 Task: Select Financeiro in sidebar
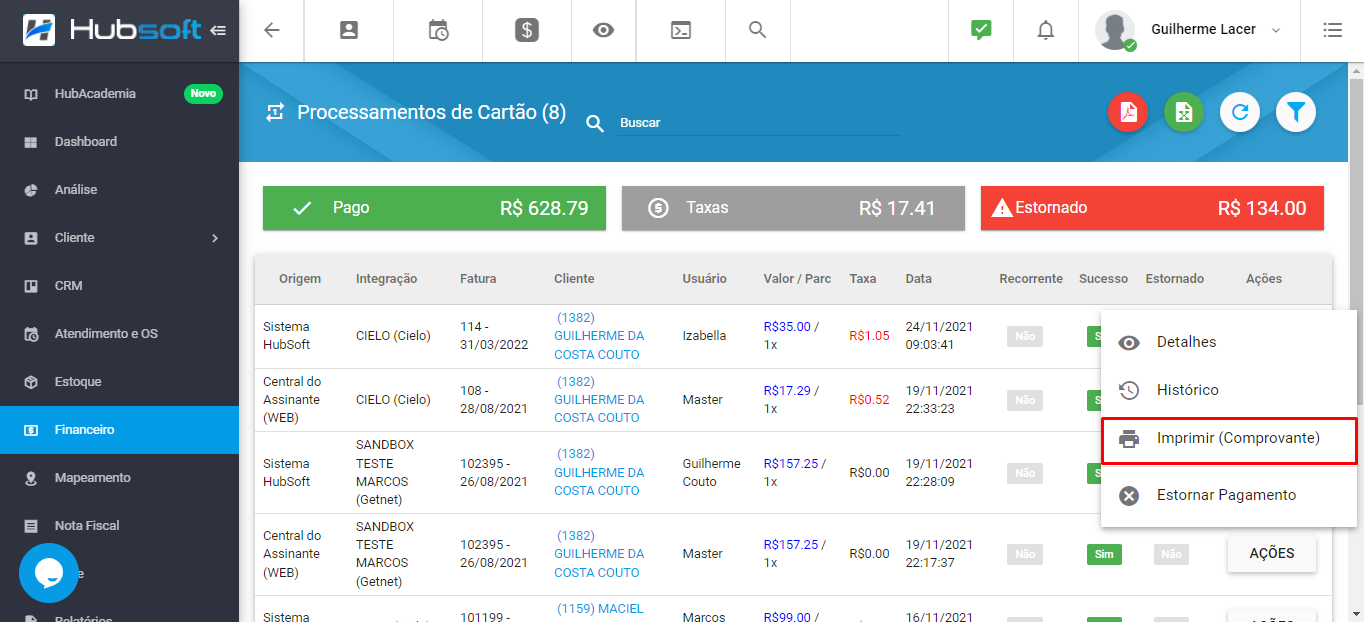120,430
